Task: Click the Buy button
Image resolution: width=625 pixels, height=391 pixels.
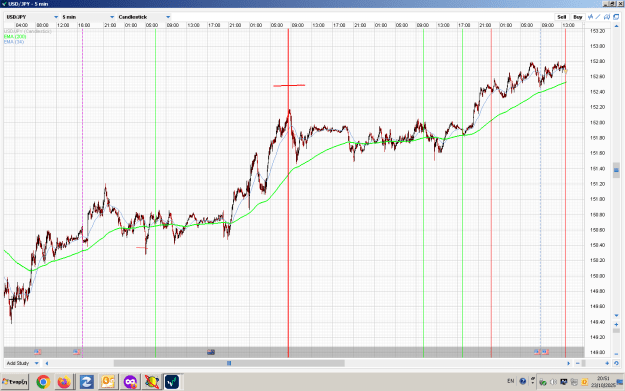Action: 578,17
